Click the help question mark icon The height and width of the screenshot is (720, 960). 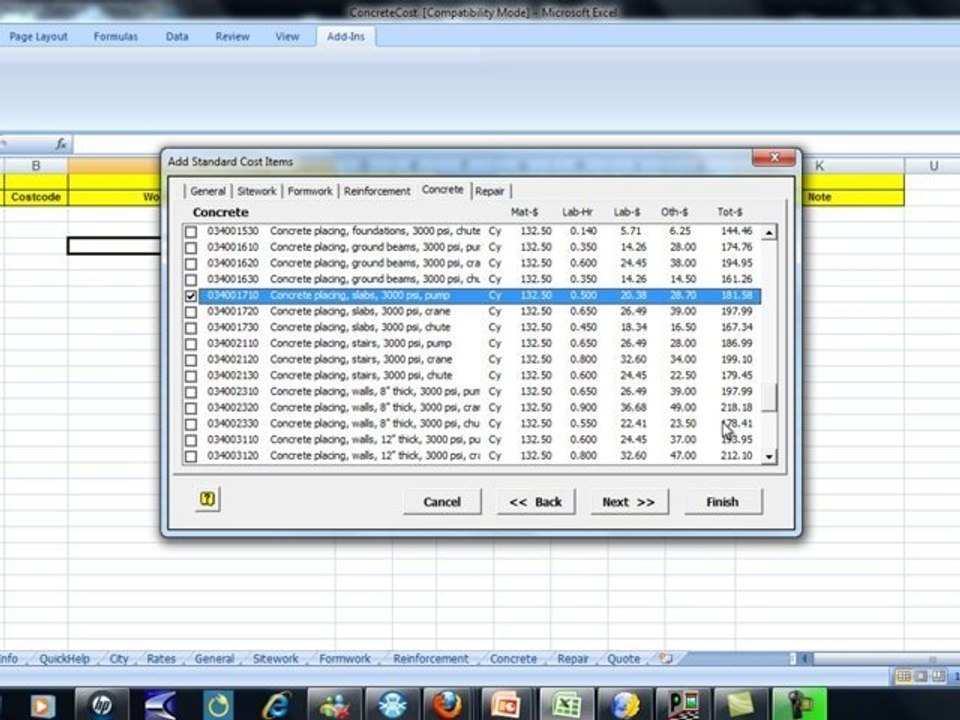point(207,500)
